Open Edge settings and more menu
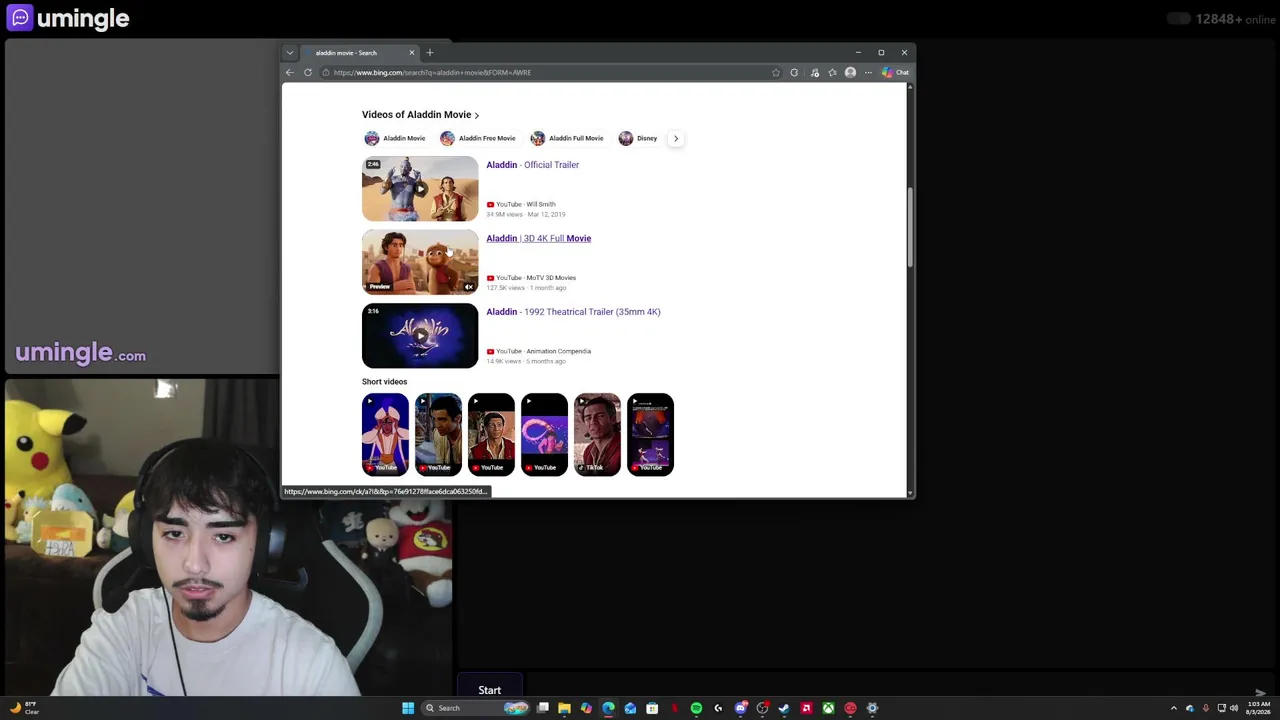This screenshot has height=720, width=1280. 868,72
